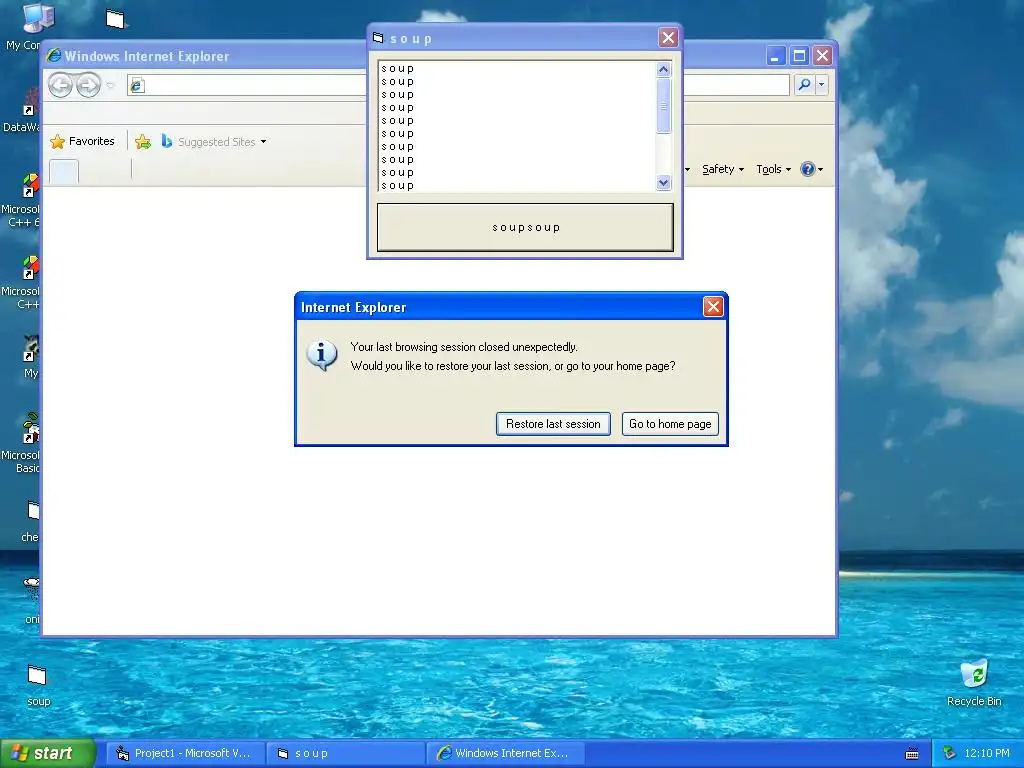Image resolution: width=1024 pixels, height=768 pixels.
Task: Close the Internet Explorer dialog
Action: click(712, 306)
